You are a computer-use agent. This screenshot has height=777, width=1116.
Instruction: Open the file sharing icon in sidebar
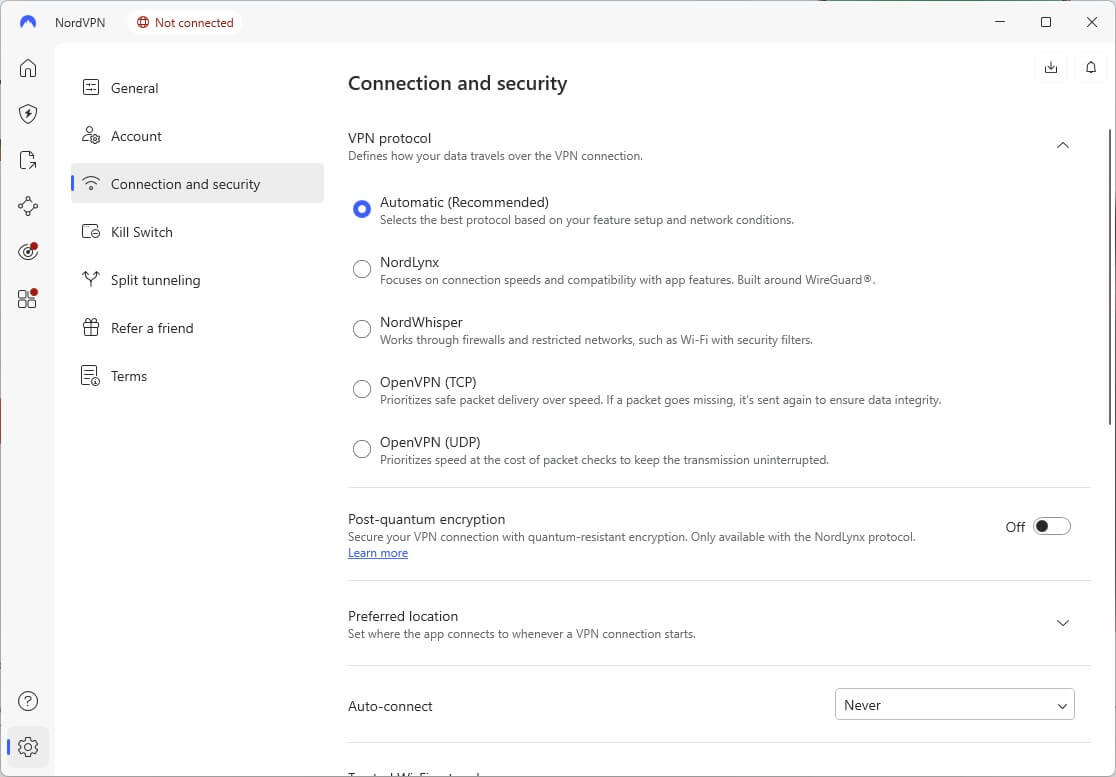pos(28,160)
